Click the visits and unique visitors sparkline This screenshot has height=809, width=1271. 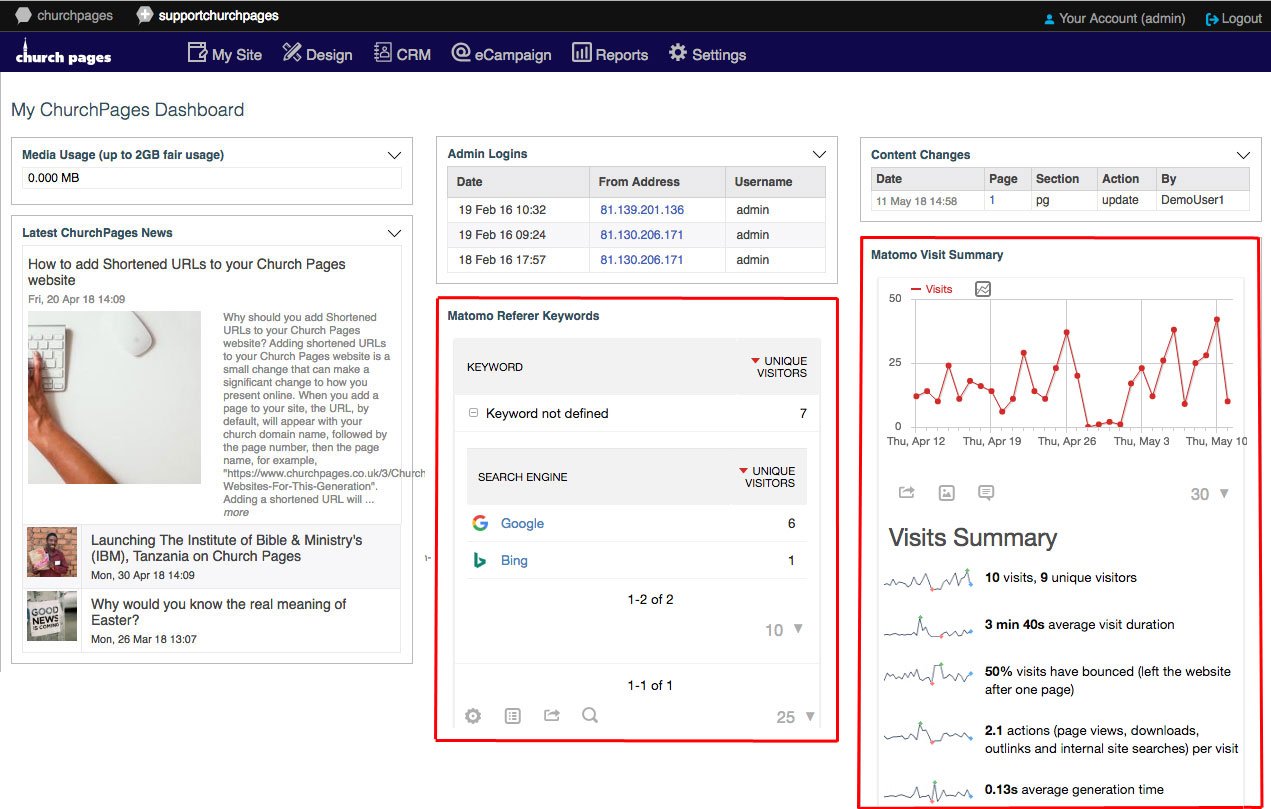[x=928, y=579]
